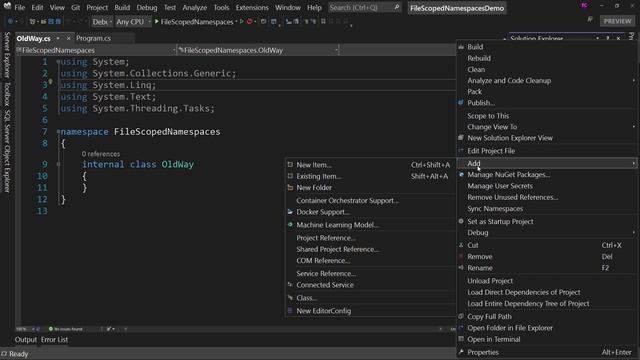Open the Extensions menu
The height and width of the screenshot is (360, 640).
pos(252,7)
